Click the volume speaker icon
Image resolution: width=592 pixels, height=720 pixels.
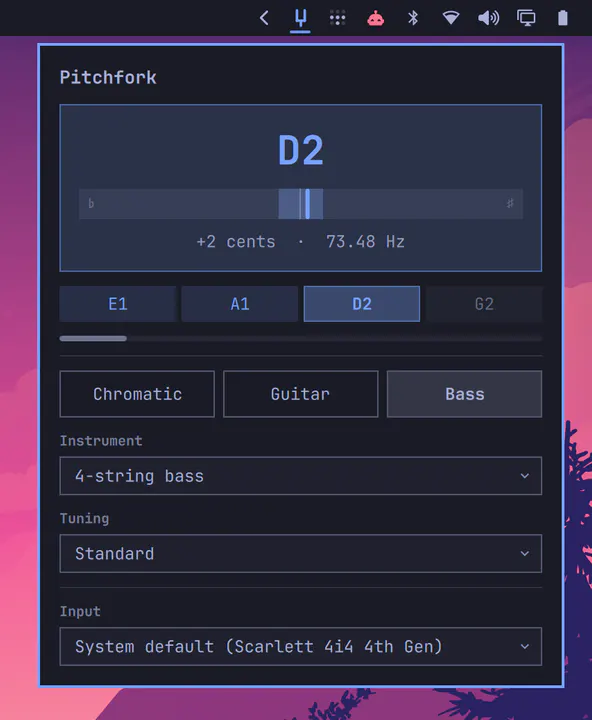pos(488,18)
